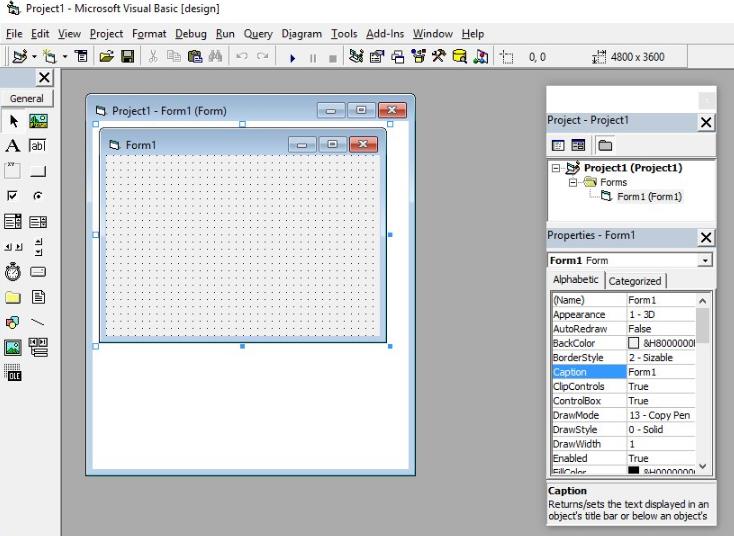Open the Format menu
Viewport: 734px width, 536px height.
149,34
